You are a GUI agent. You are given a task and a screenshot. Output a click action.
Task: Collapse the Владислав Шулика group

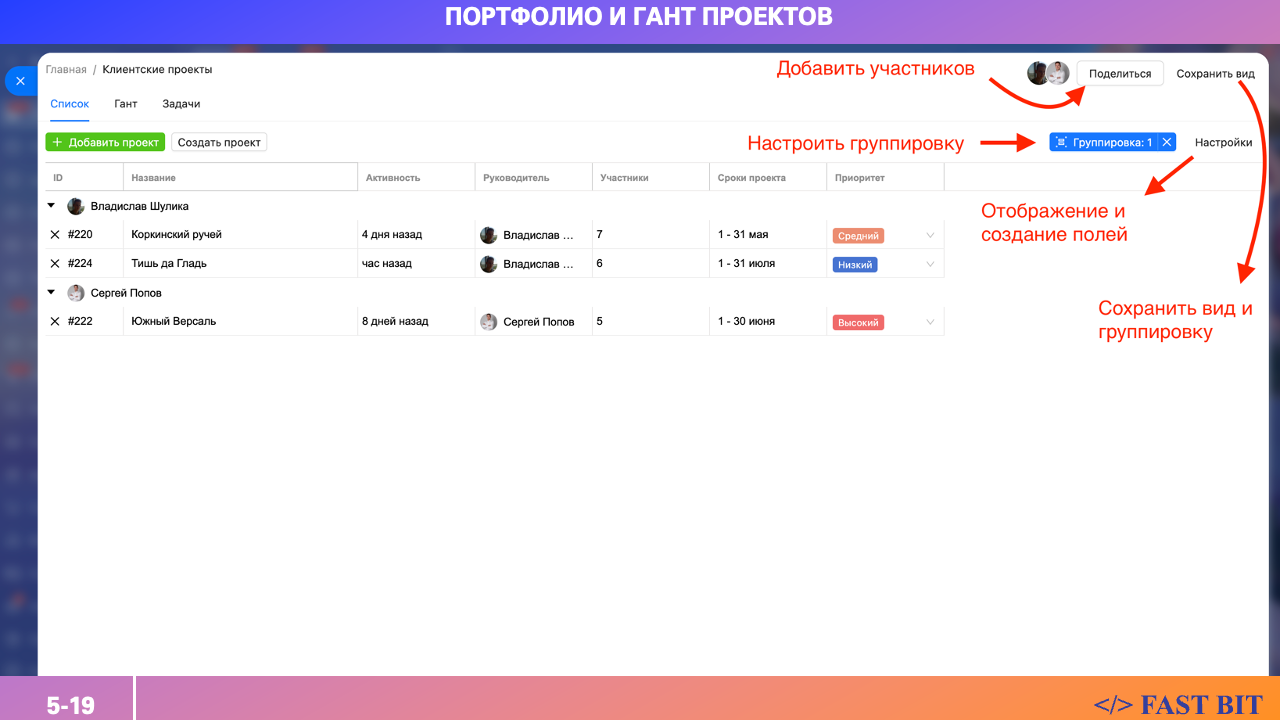coord(52,207)
